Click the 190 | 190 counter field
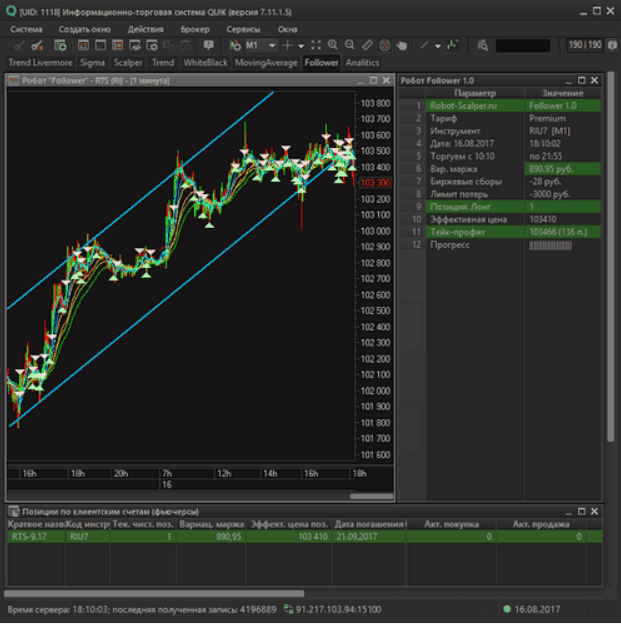The width and height of the screenshot is (621, 624). 585,45
